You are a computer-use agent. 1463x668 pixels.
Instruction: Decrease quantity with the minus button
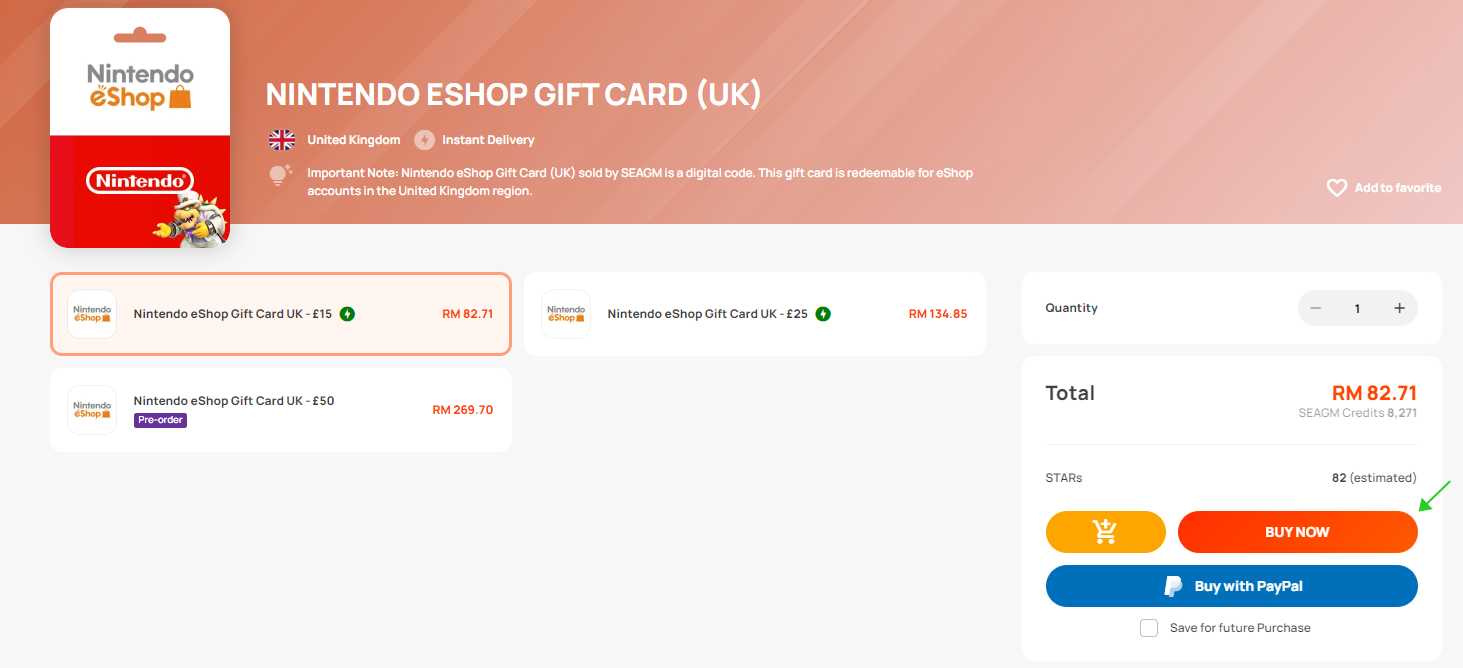coord(1315,308)
